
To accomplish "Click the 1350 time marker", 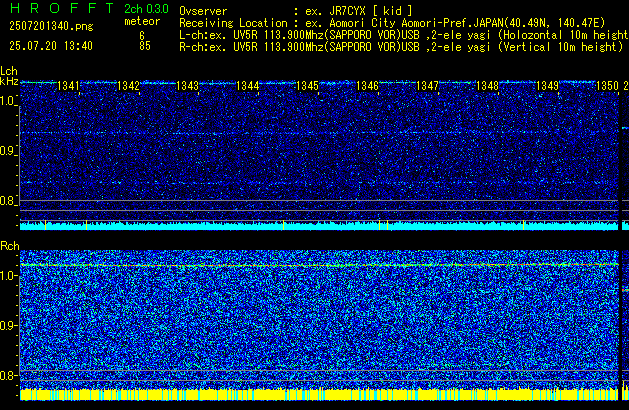I will pyautogui.click(x=607, y=86).
